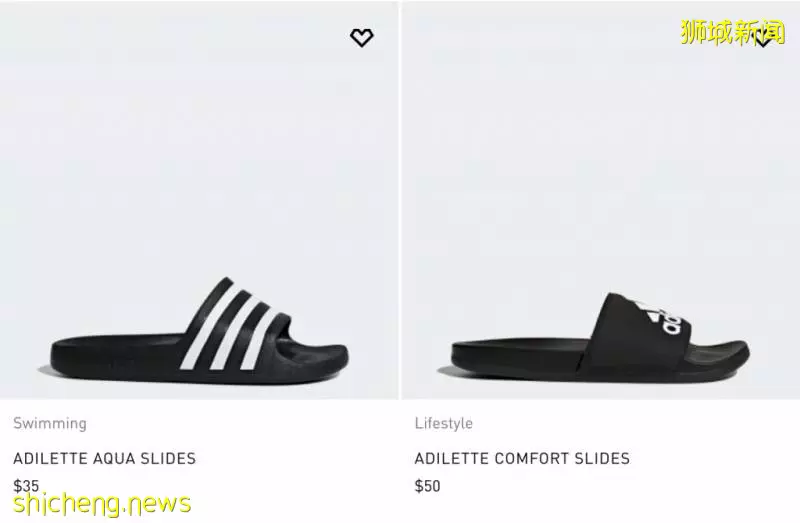Click the $35 price text
The height and width of the screenshot is (523, 800).
(26, 485)
